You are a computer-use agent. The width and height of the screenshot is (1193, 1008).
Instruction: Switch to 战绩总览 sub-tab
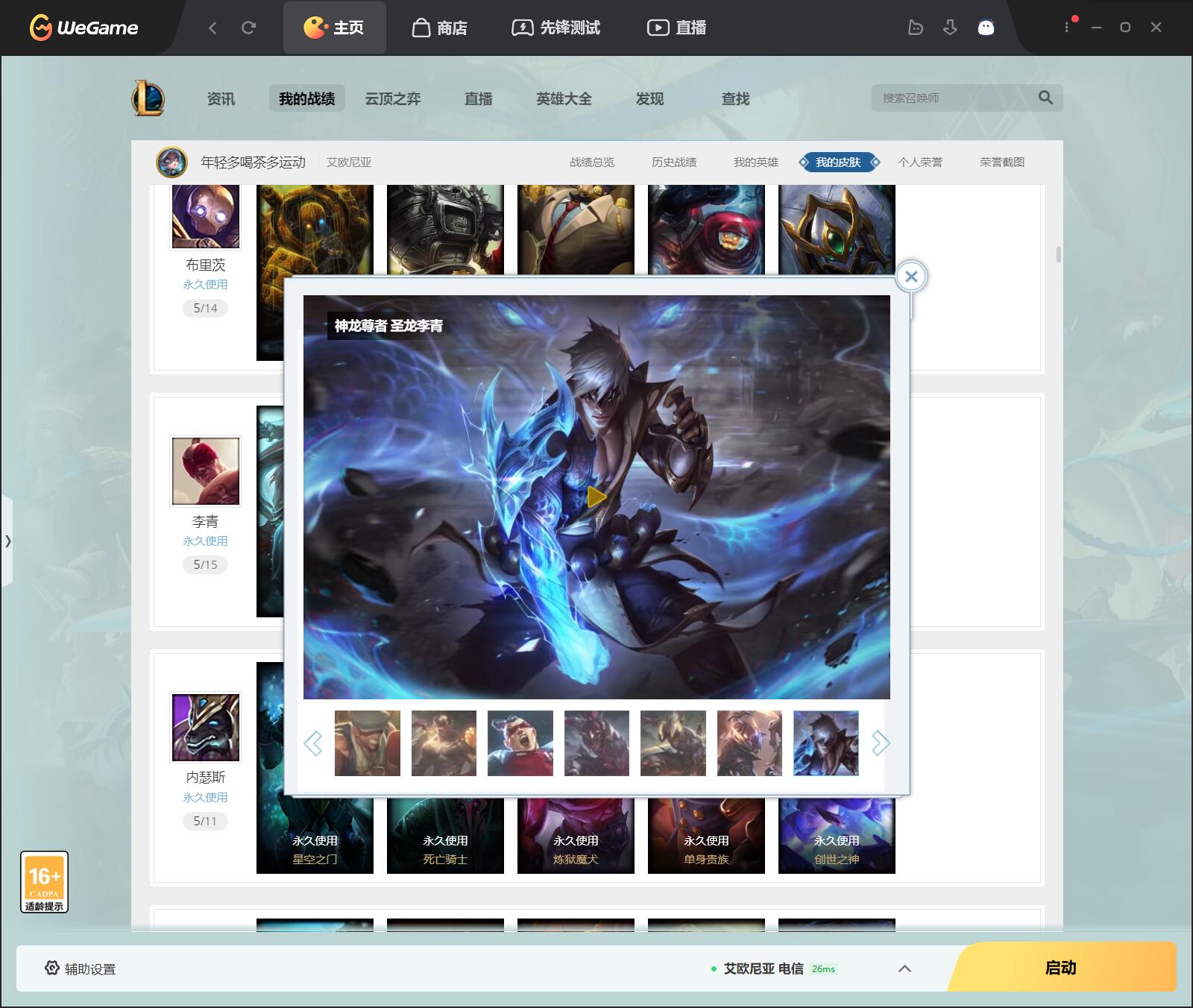click(592, 162)
